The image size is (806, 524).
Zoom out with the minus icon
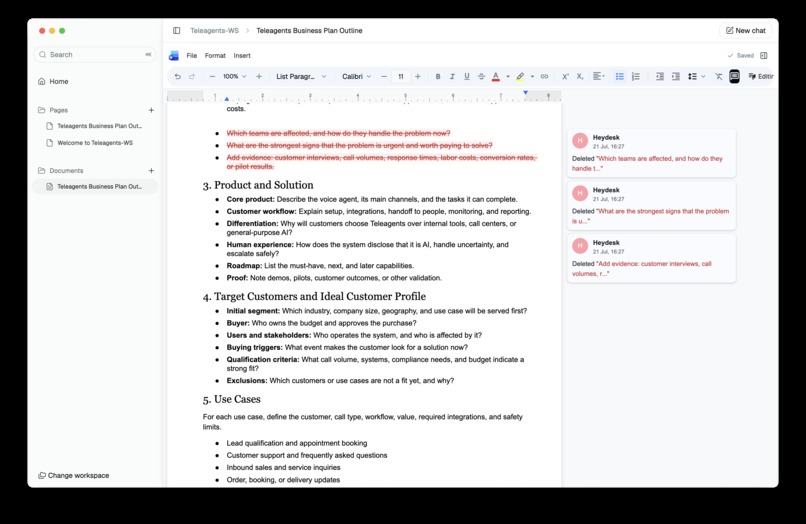click(212, 76)
